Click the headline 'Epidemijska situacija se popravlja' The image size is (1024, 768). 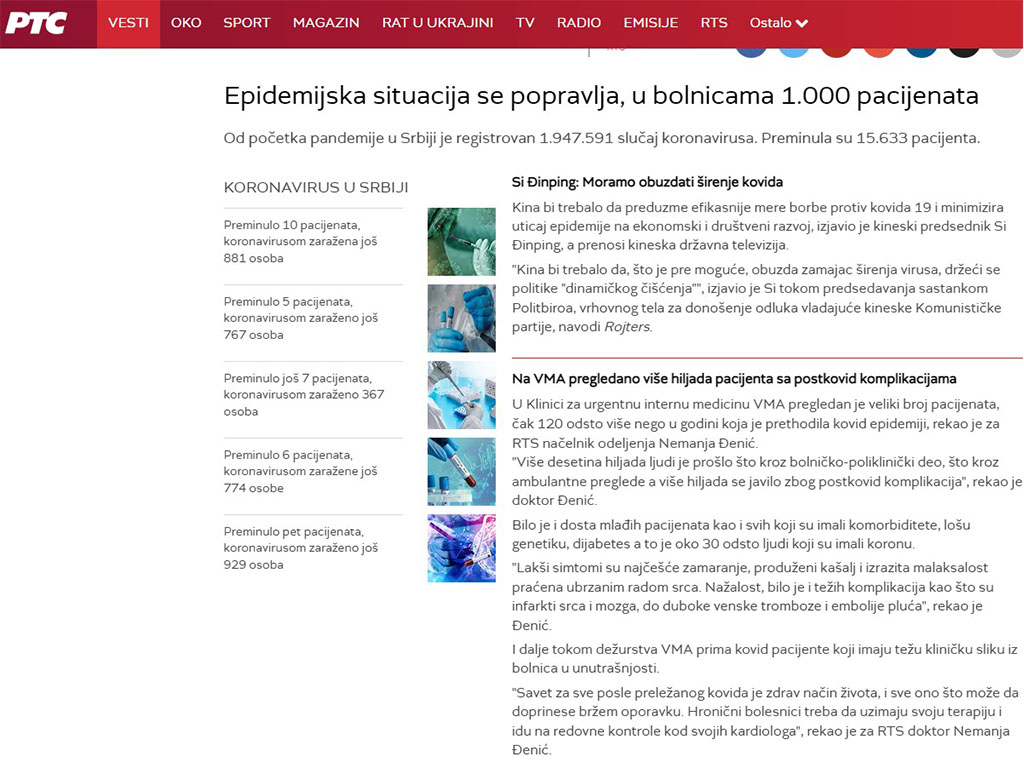601,96
